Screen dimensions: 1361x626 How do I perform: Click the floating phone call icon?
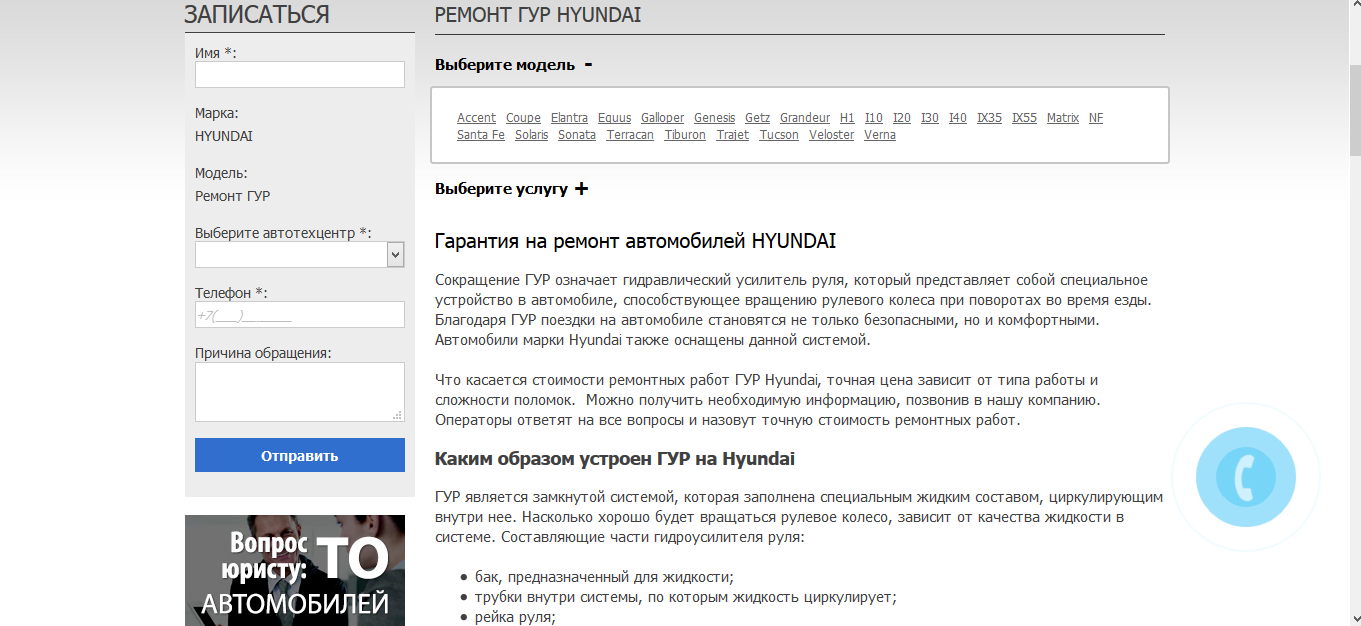click(1245, 476)
